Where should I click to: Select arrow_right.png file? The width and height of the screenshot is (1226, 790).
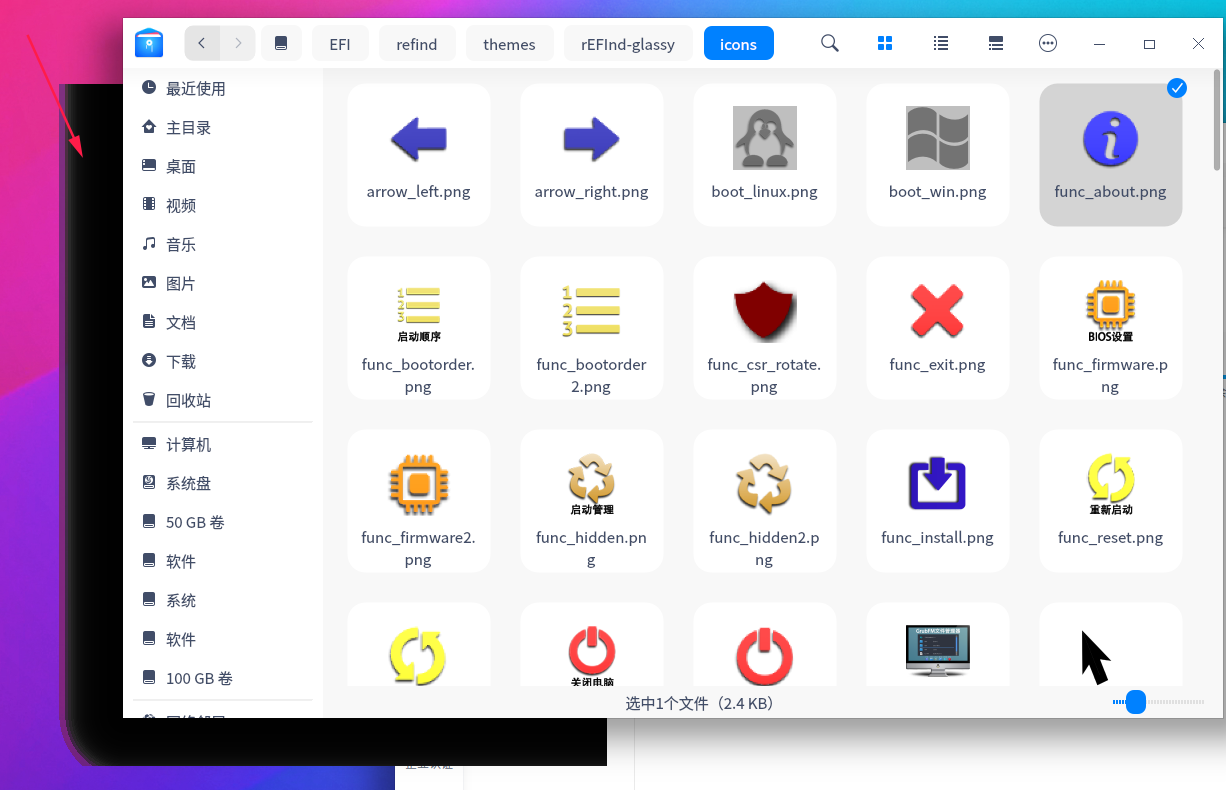point(591,154)
